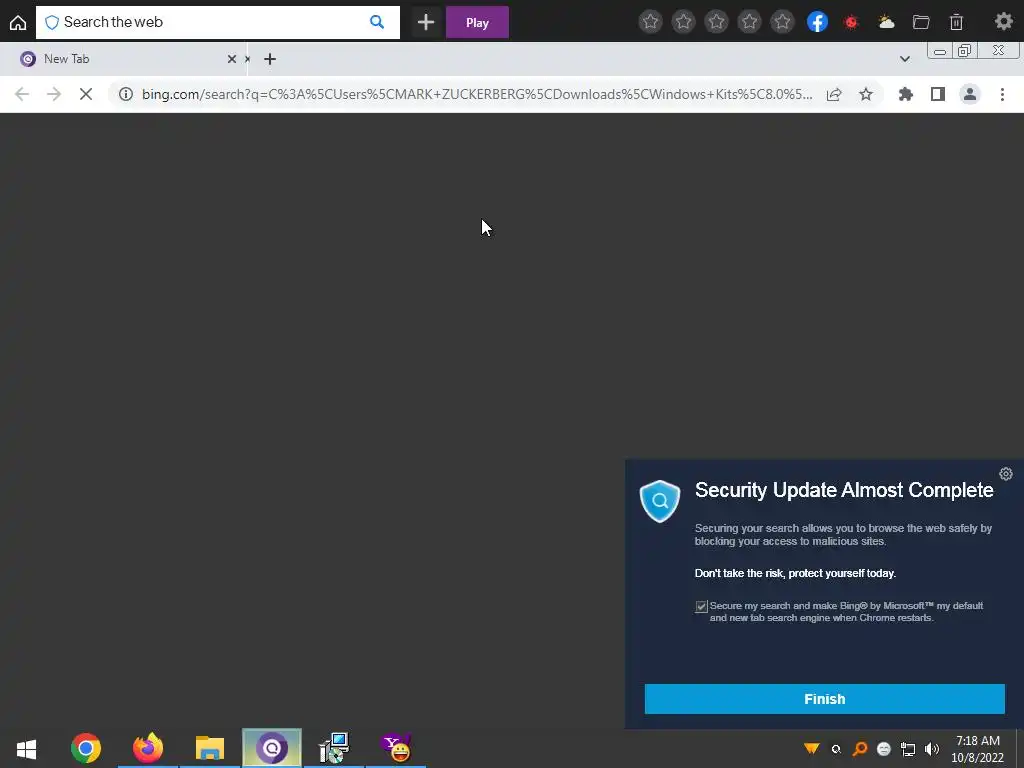This screenshot has height=768, width=1024.
Task: Open the installer setup taskbar icon
Action: click(334, 748)
